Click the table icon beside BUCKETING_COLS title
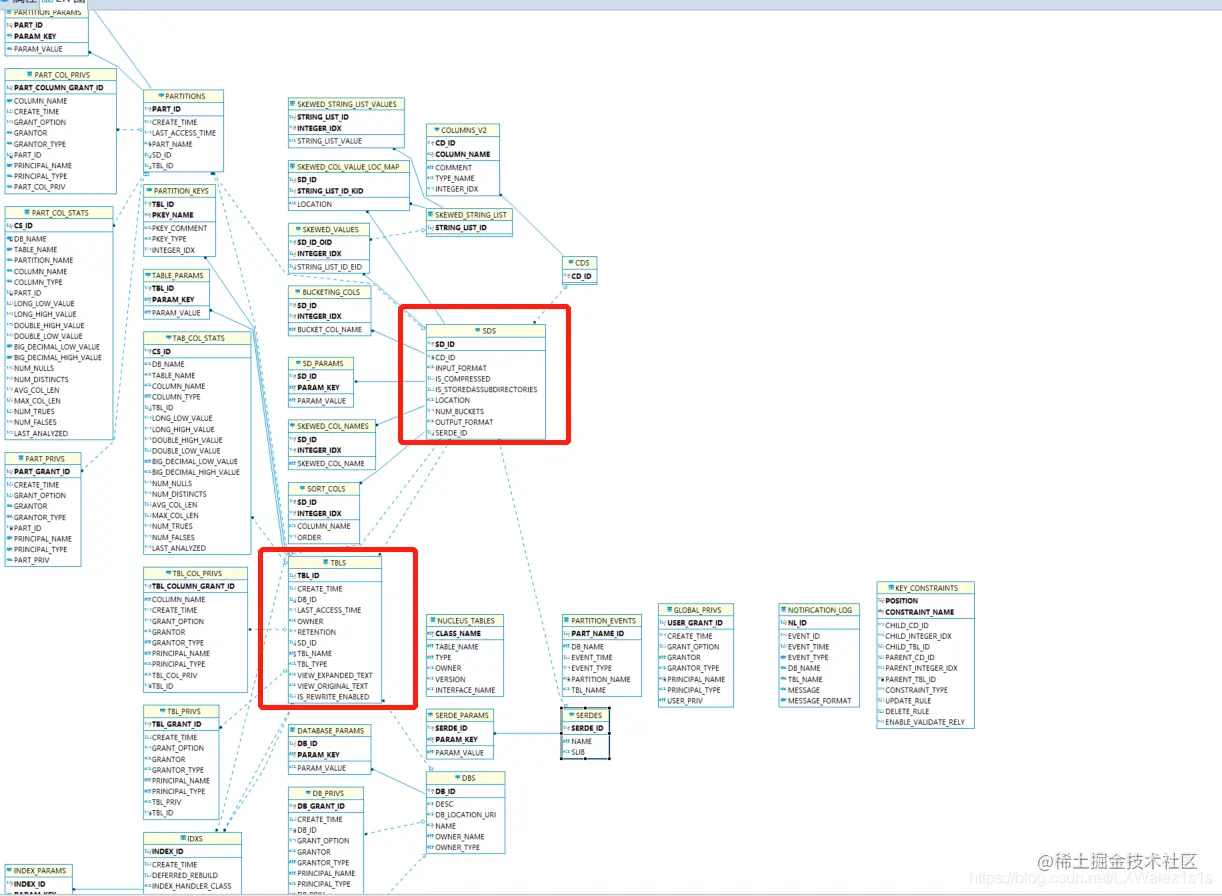This screenshot has height=896, width=1222. pyautogui.click(x=298, y=292)
